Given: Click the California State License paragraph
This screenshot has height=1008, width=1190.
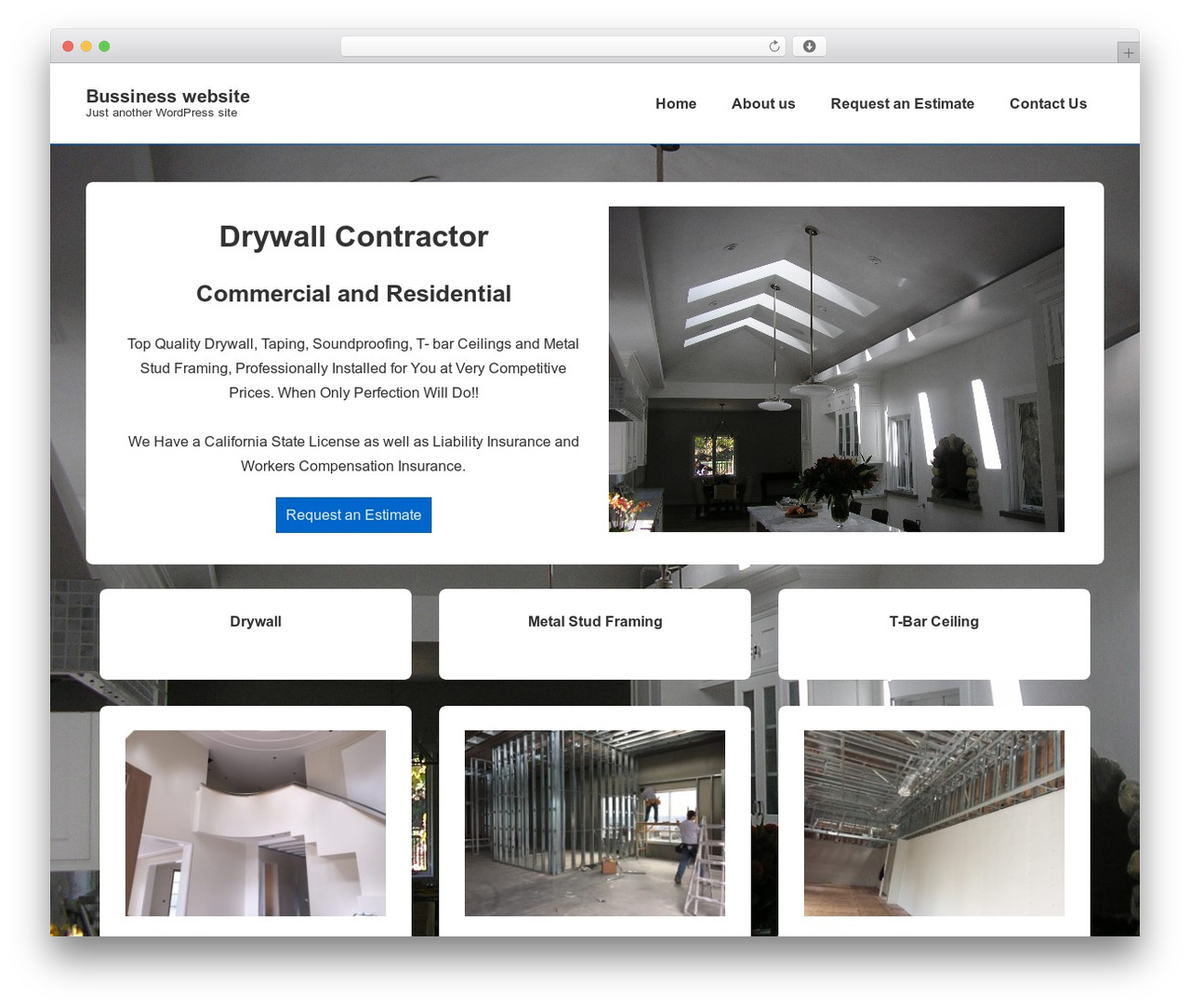Looking at the screenshot, I should click(353, 454).
